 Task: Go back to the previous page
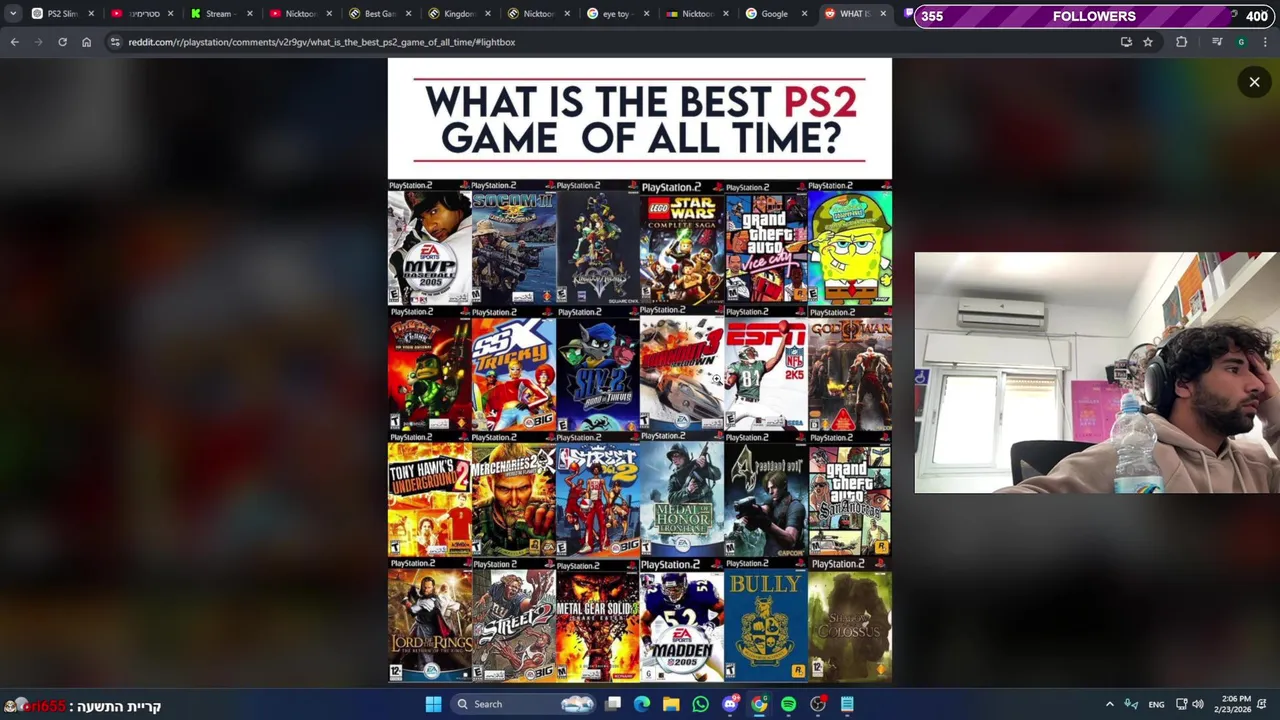(x=14, y=42)
